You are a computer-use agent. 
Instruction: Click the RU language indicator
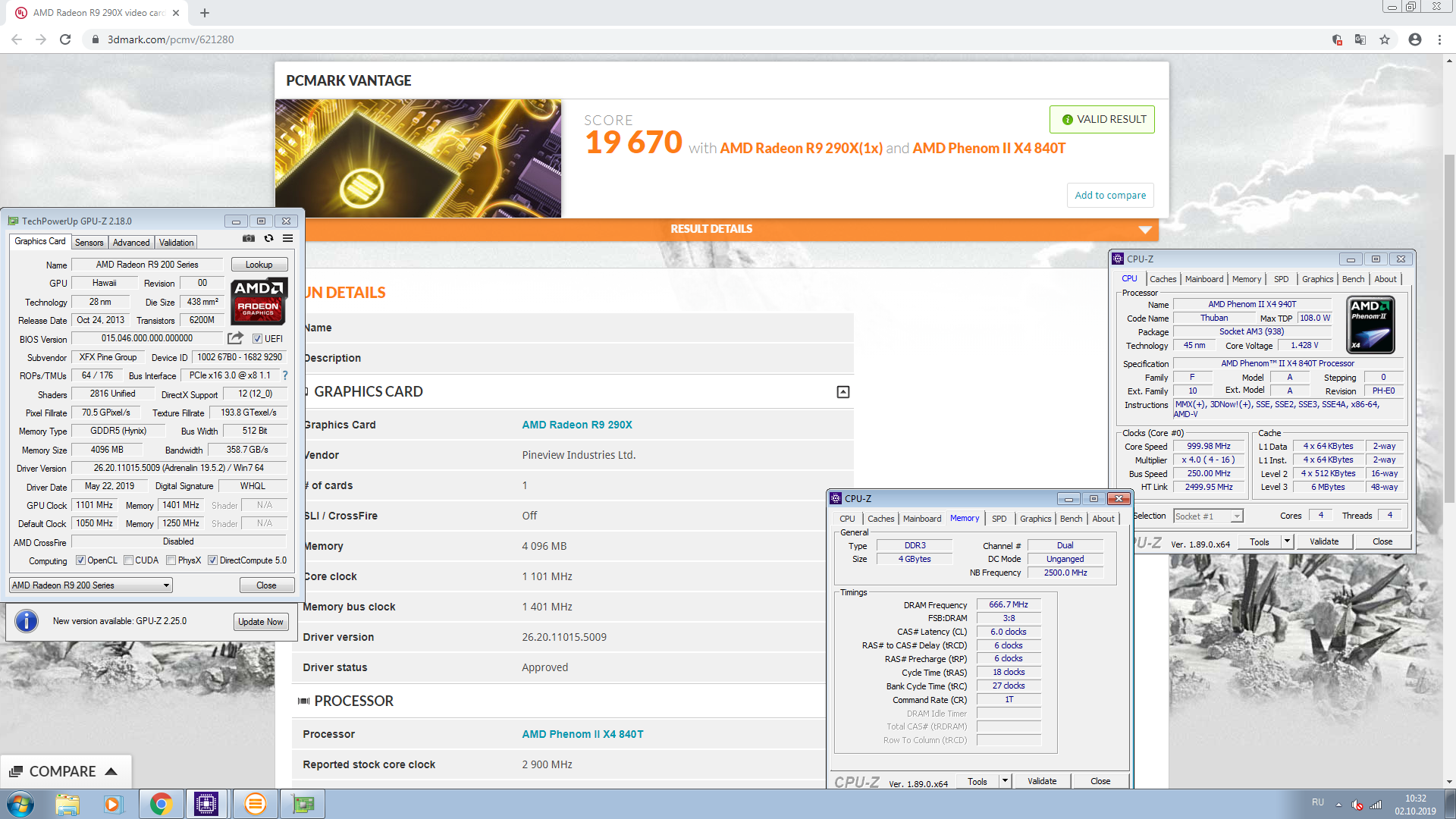[x=1318, y=802]
